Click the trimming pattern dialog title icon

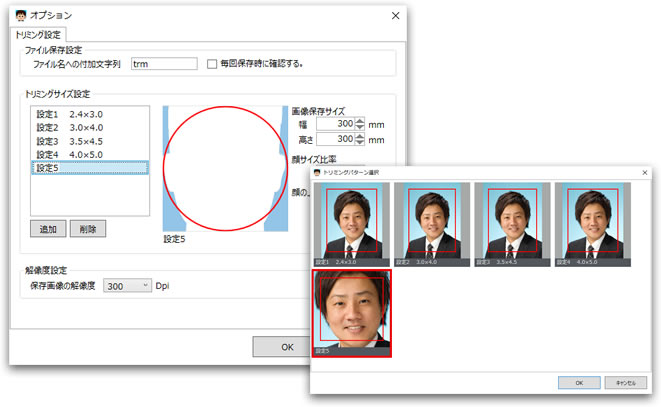pyautogui.click(x=318, y=173)
